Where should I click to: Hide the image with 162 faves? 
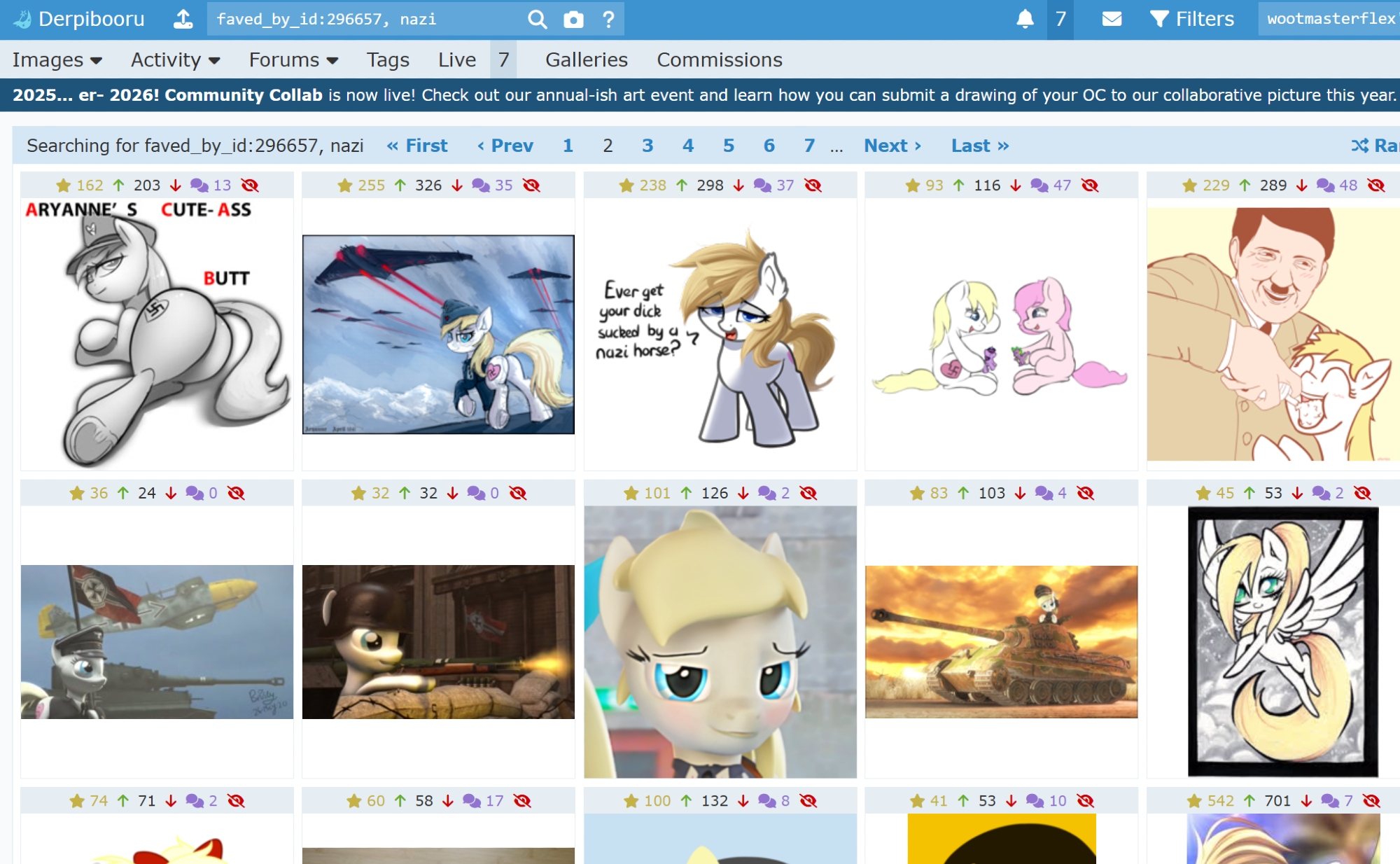point(250,186)
